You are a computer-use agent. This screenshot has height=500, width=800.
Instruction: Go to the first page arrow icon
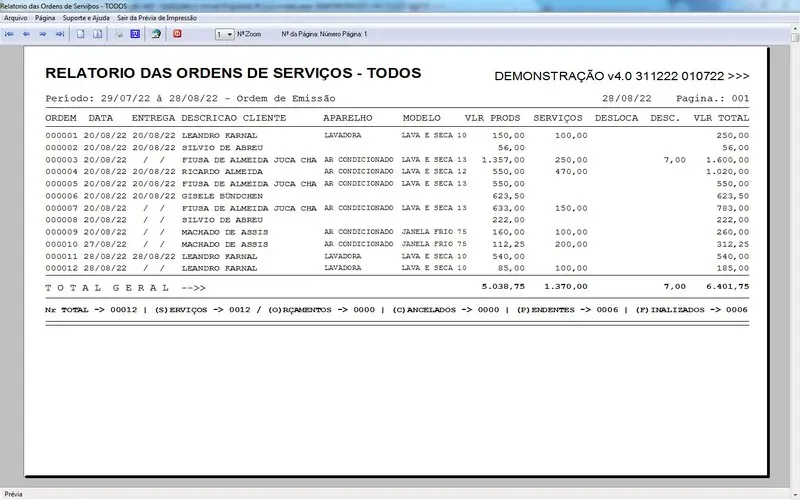coord(10,34)
